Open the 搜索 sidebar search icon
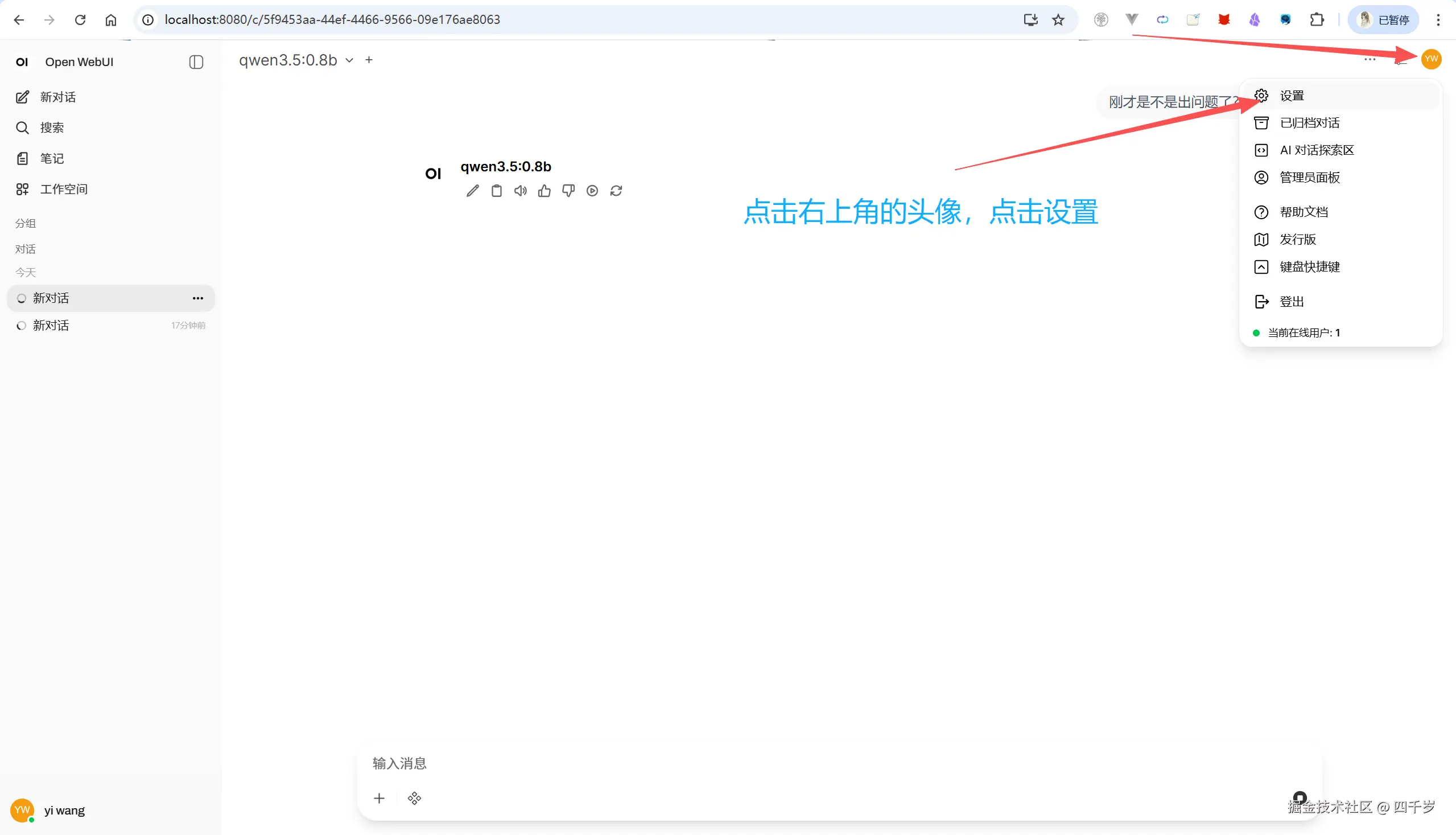The width and height of the screenshot is (1456, 835). (x=52, y=127)
